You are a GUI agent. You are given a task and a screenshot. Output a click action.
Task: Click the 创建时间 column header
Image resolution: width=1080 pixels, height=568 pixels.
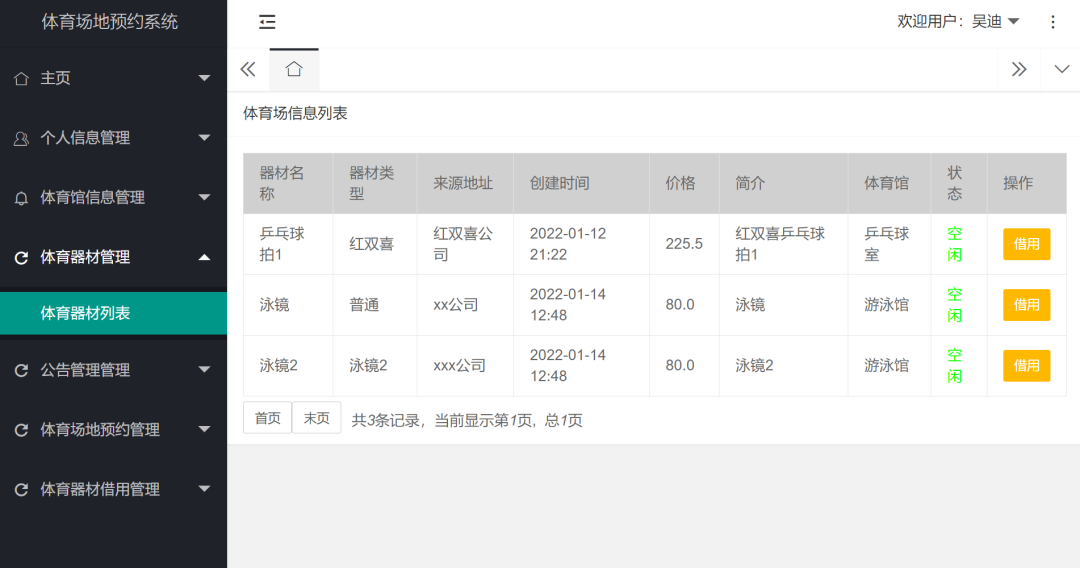pyautogui.click(x=581, y=183)
